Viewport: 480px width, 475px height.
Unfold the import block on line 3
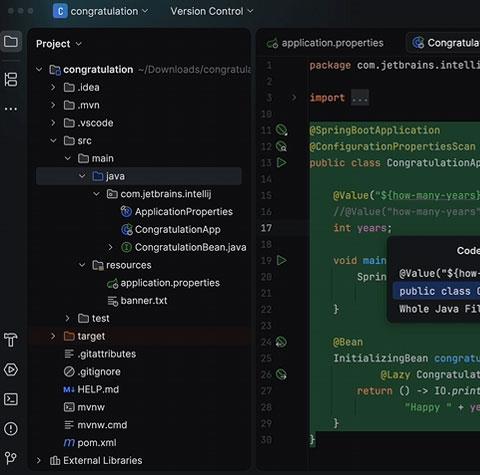click(294, 98)
